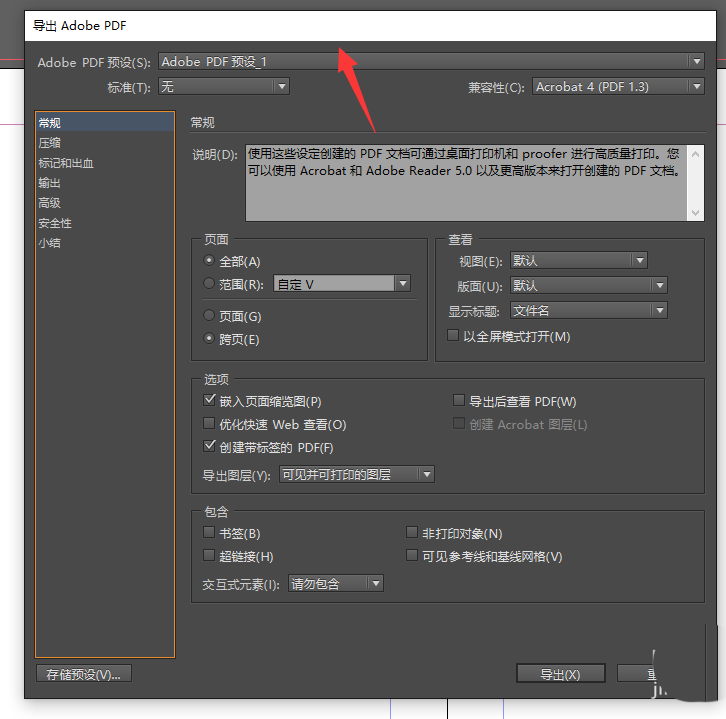Select 压缩 in the left category list
Image resolution: width=726 pixels, height=719 pixels.
tap(105, 143)
